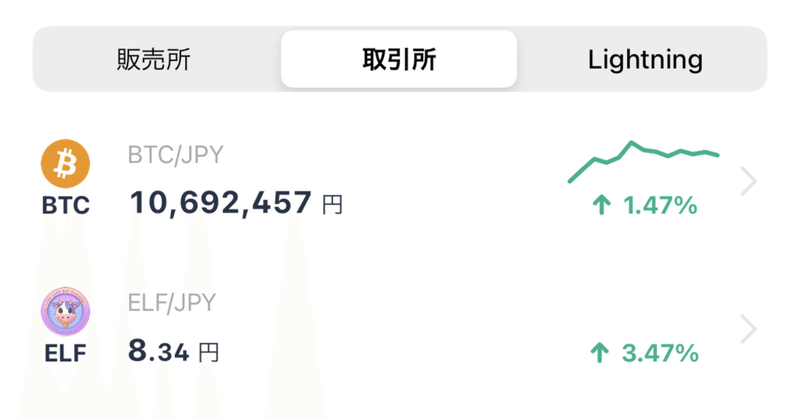Expand ELF/JPY row with right chevron
Screen dimensions: 800x419
point(748,328)
